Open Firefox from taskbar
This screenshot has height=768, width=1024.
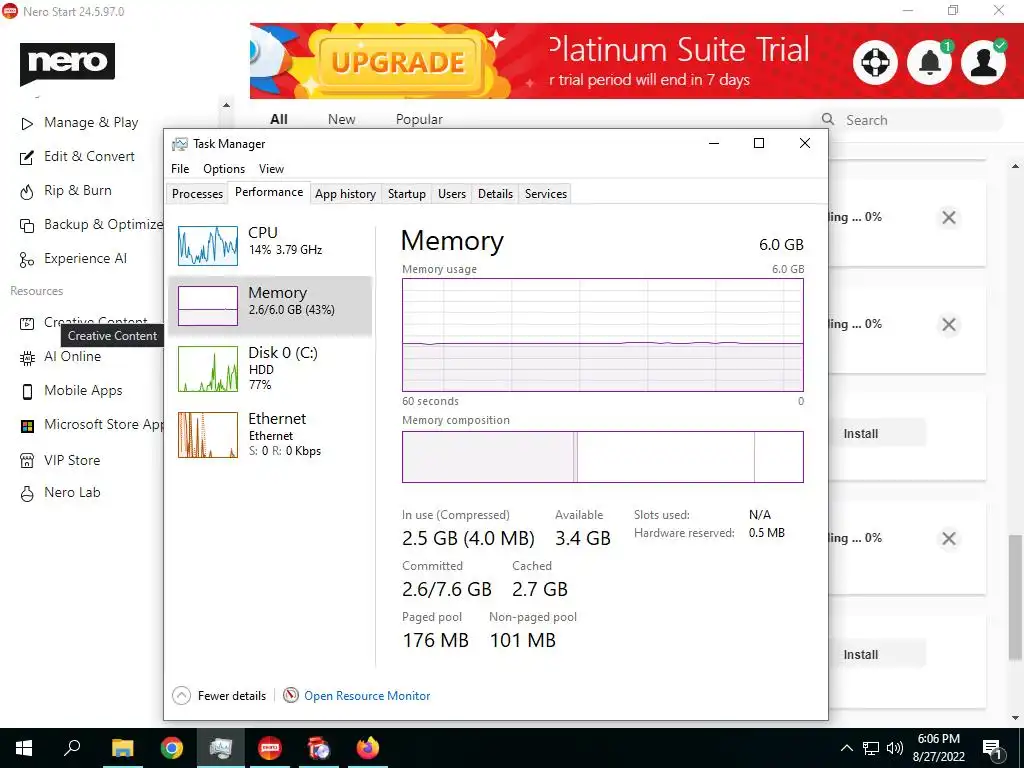tap(368, 748)
